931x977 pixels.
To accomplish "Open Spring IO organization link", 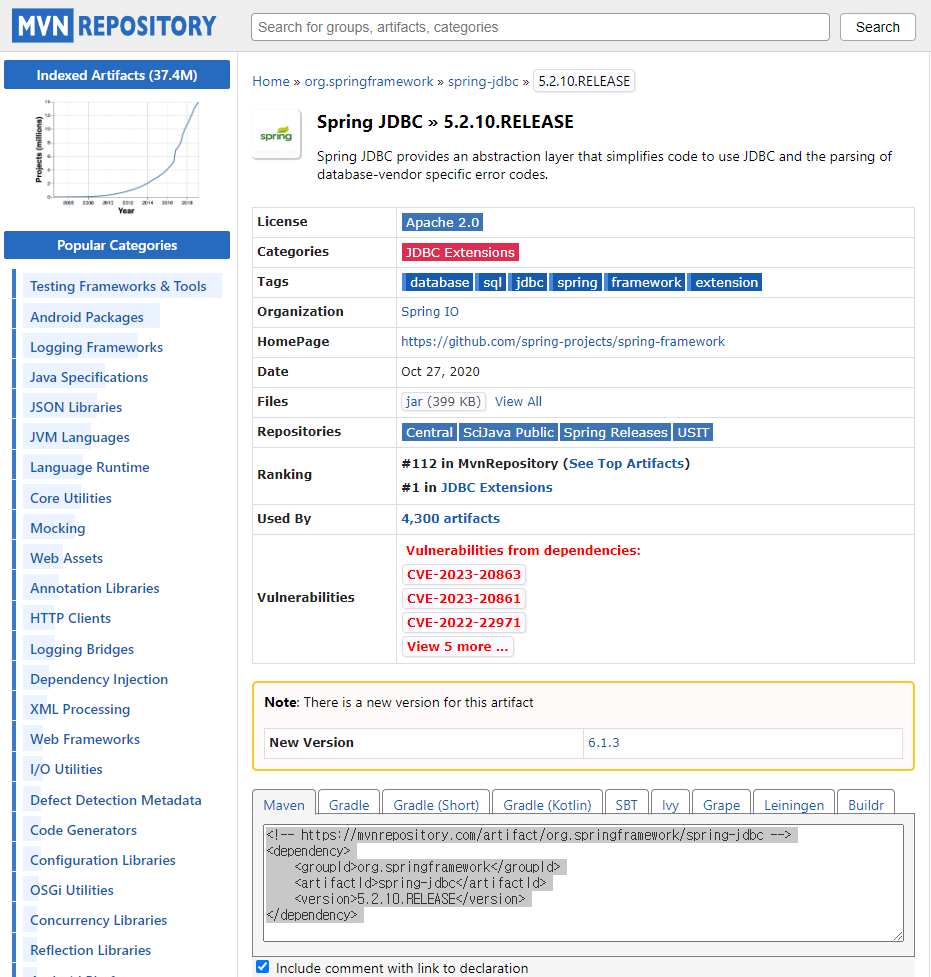I will coord(430,312).
